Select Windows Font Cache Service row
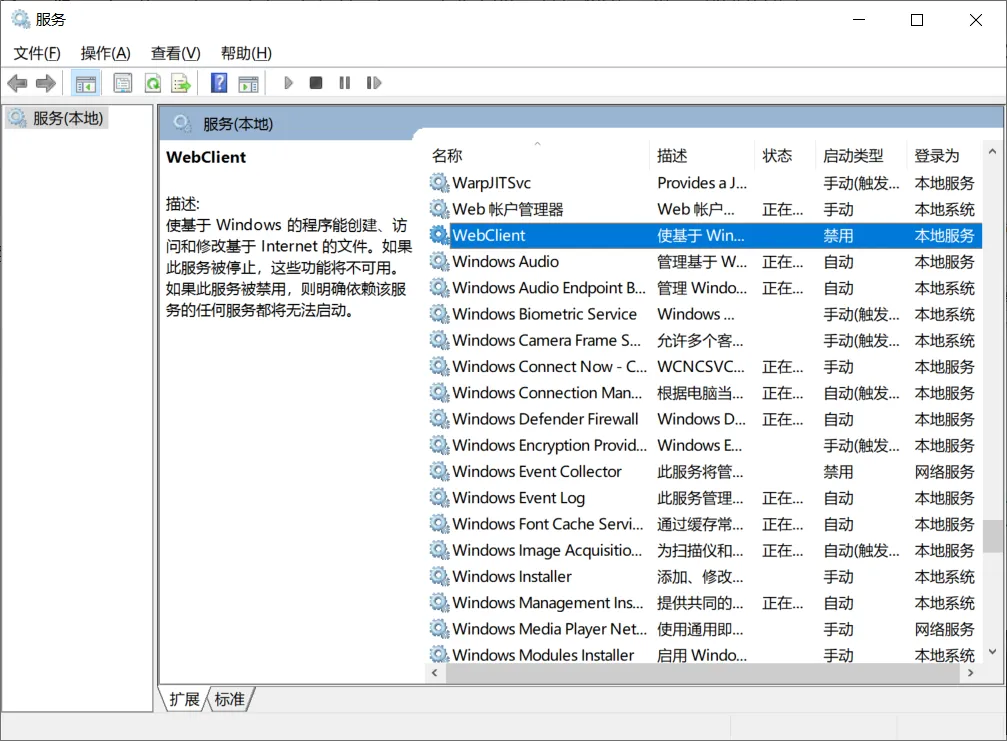1007x741 pixels. coord(704,524)
